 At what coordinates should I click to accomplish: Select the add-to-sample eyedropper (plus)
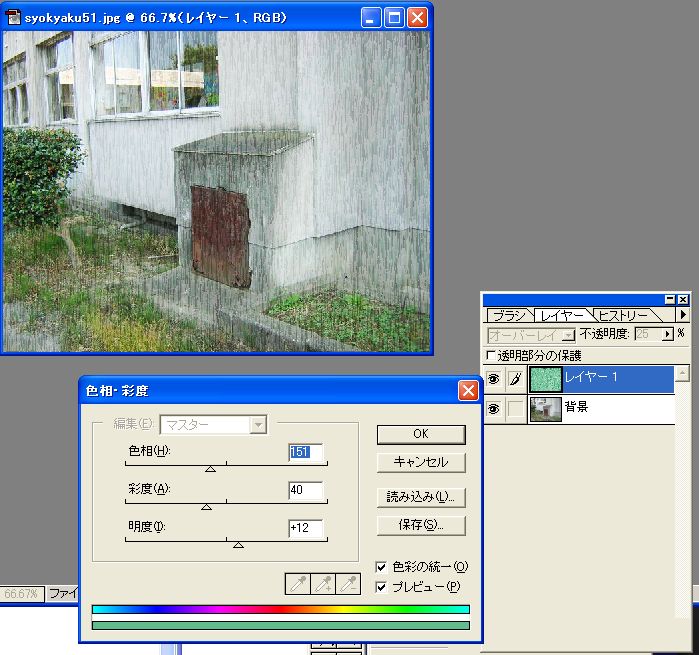pos(323,585)
